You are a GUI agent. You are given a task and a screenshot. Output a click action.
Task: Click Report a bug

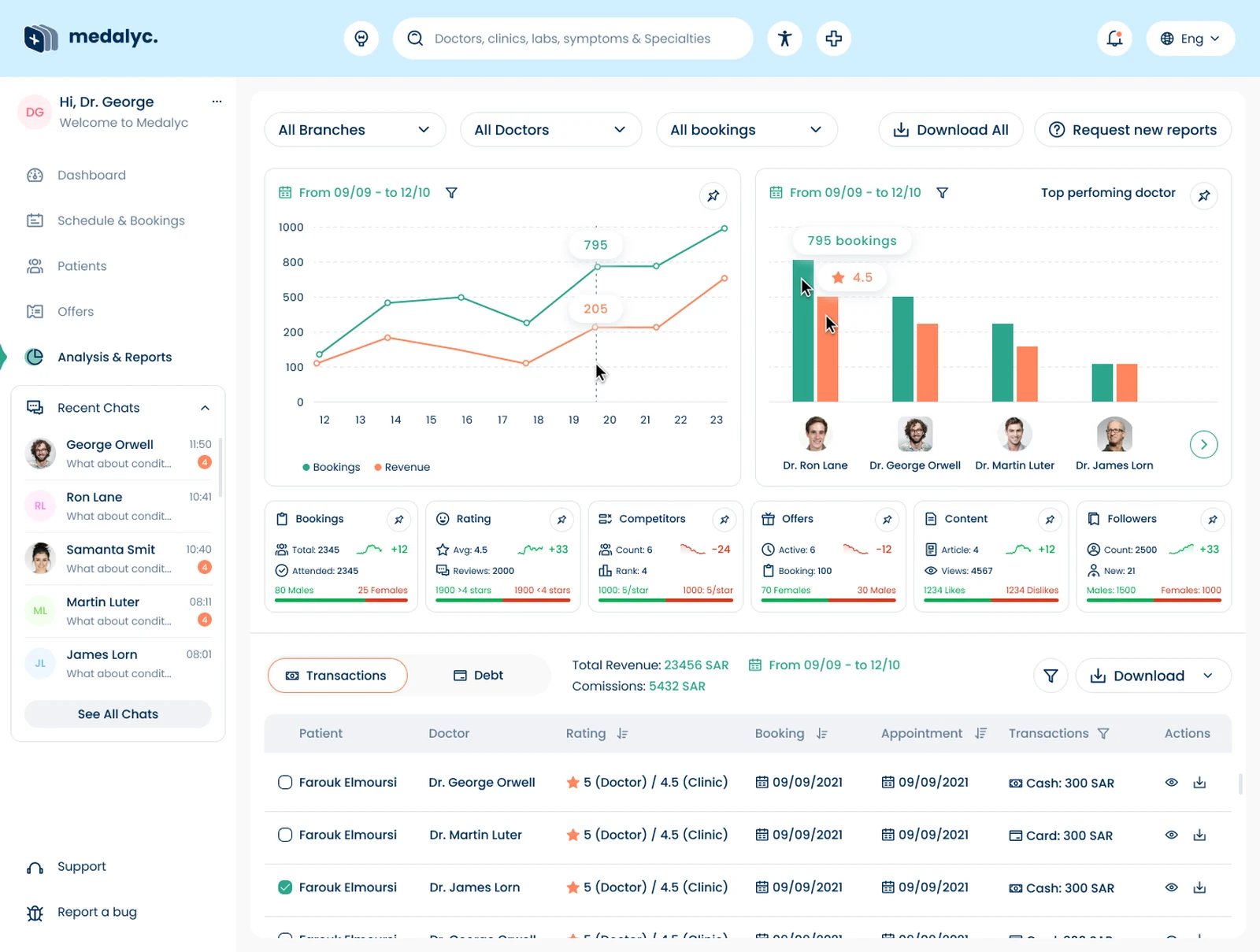click(x=82, y=913)
